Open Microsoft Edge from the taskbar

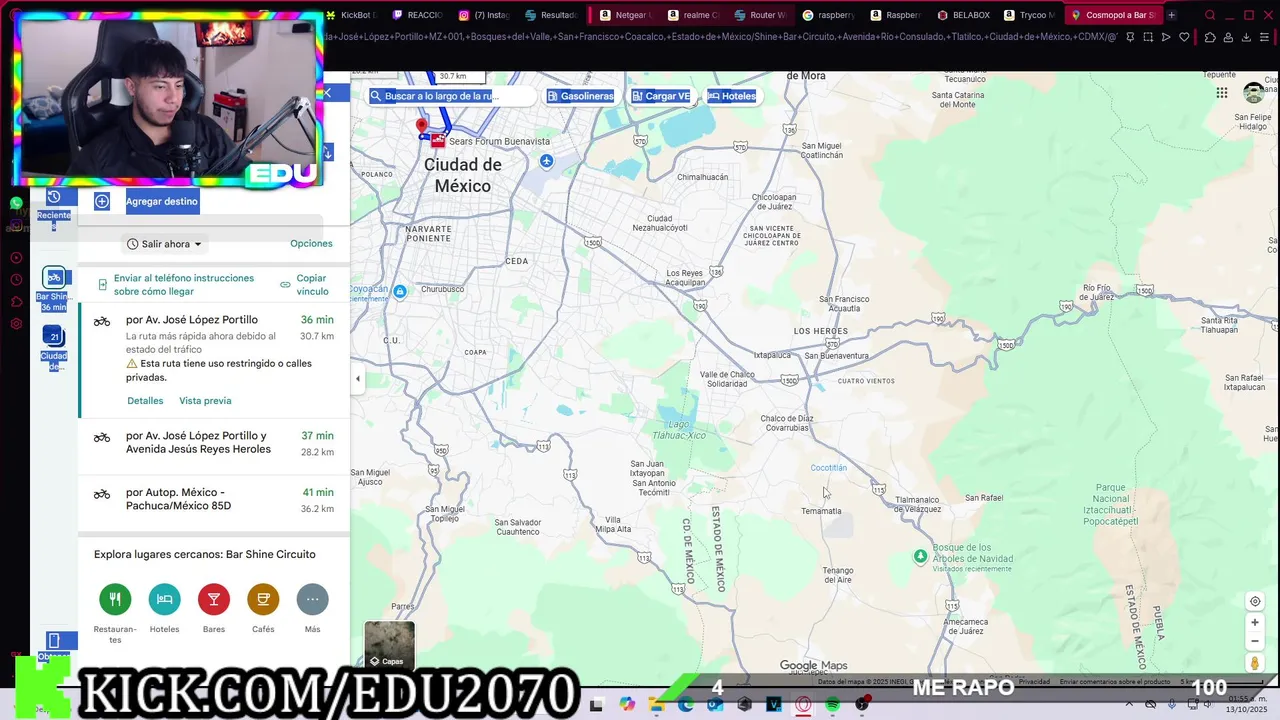pos(685,705)
